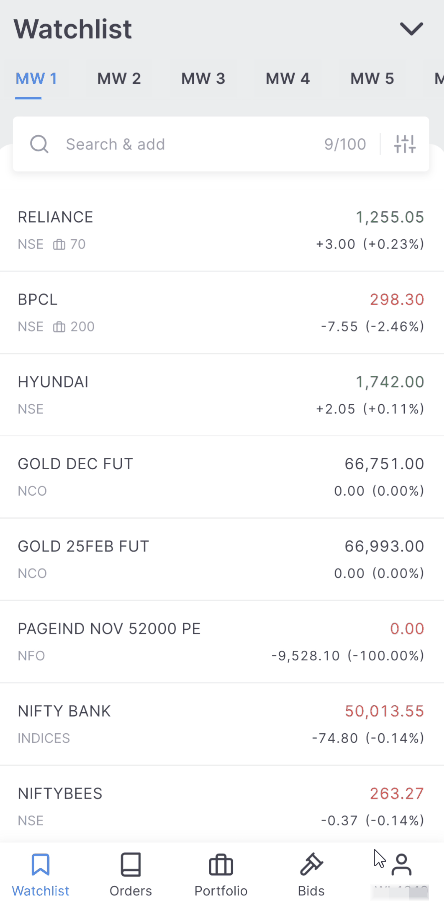Open the GOLD DEC FUT entry
This screenshot has width=444, height=904.
(222, 477)
